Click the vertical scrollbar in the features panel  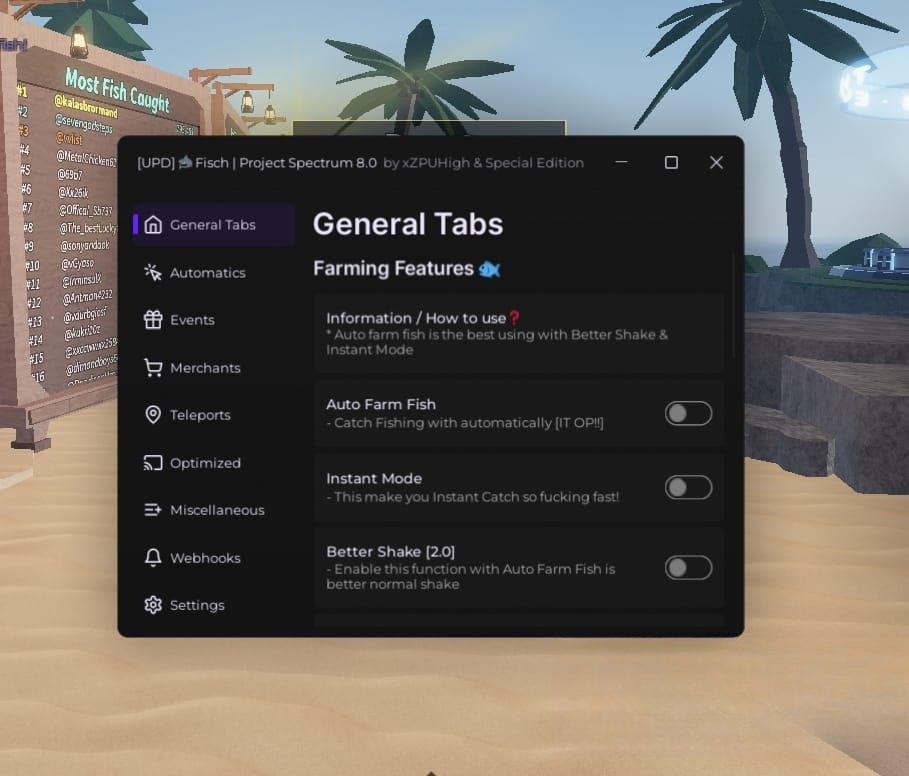point(735,305)
